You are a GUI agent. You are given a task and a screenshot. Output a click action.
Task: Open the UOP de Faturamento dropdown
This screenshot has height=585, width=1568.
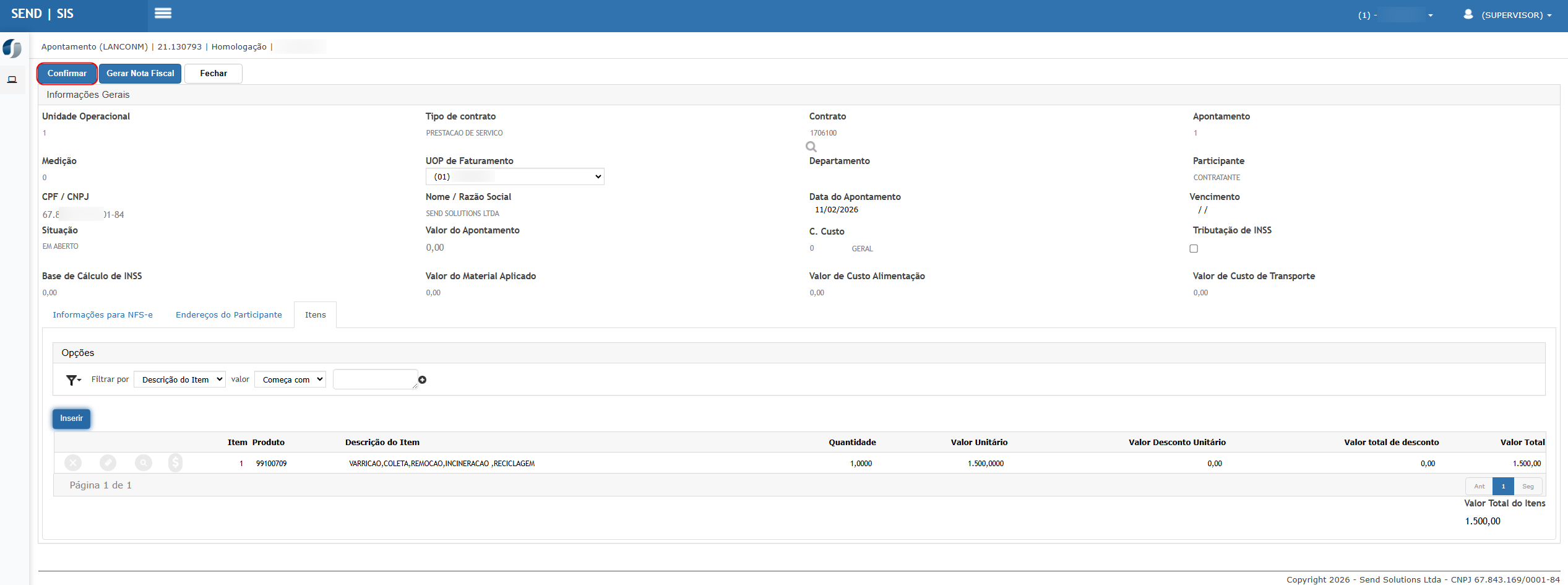coord(514,177)
